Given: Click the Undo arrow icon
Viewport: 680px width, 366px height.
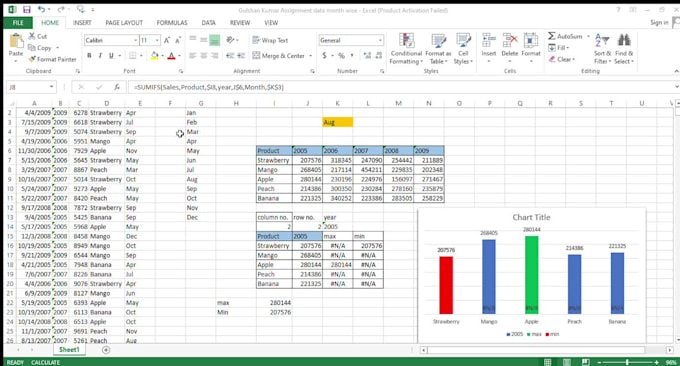Looking at the screenshot, I should click(41, 9).
